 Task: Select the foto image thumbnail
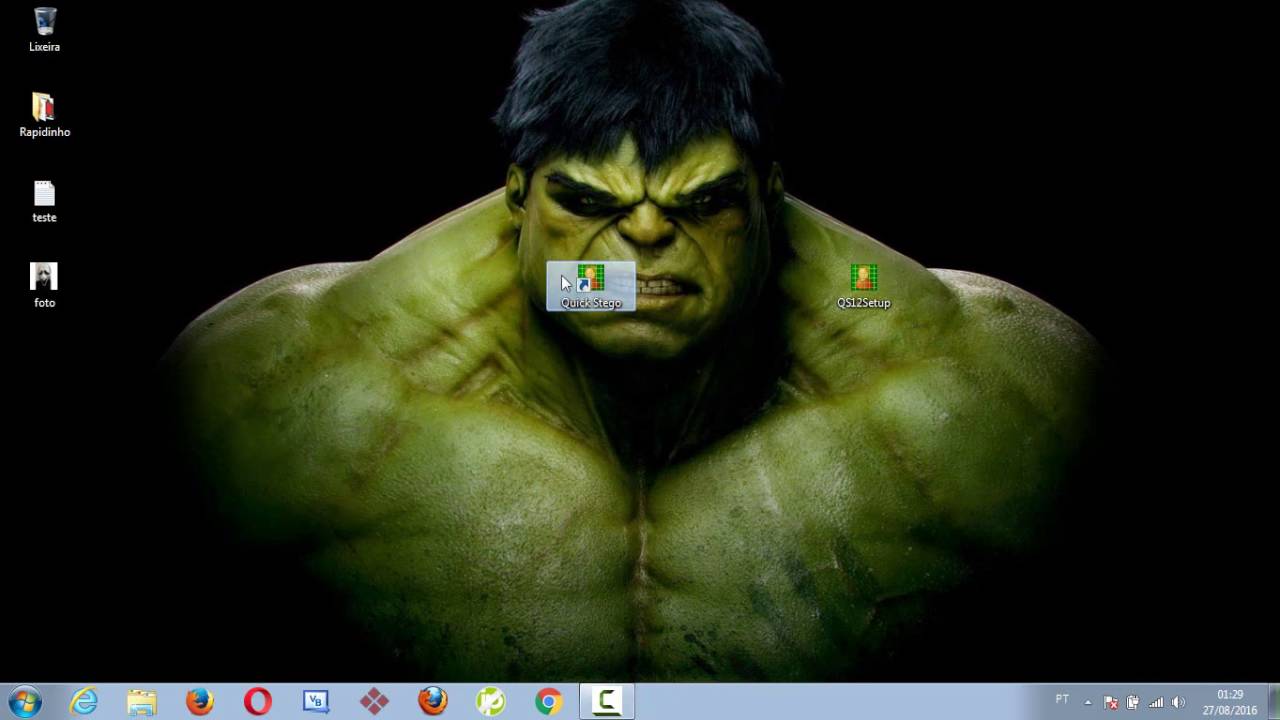coord(44,285)
